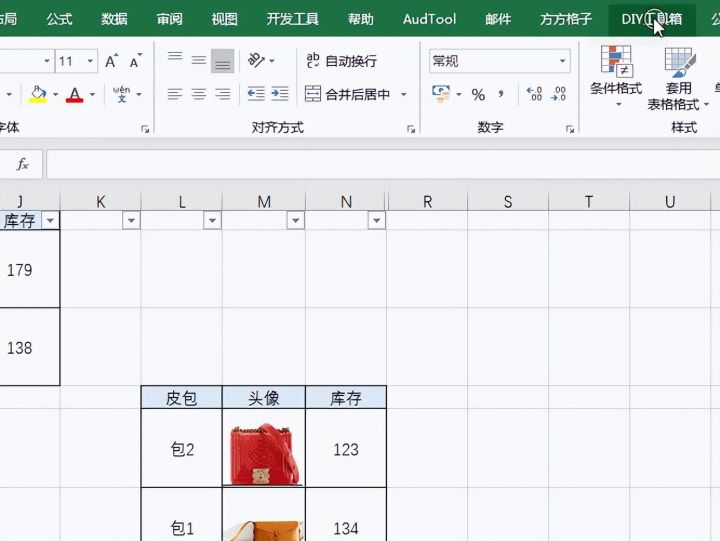Screen dimensions: 720x541
Task: Select cell with value 123
Action: (x=346, y=449)
